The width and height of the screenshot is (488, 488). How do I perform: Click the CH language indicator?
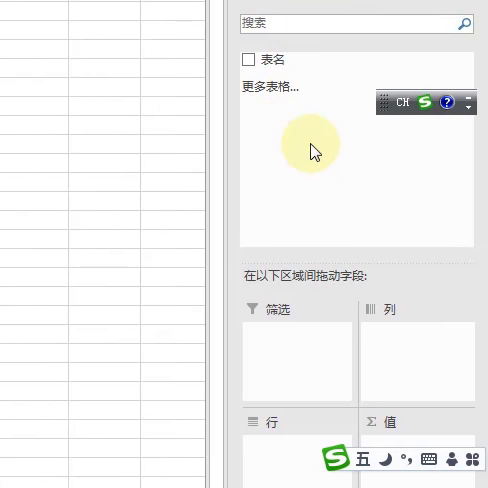tap(403, 102)
